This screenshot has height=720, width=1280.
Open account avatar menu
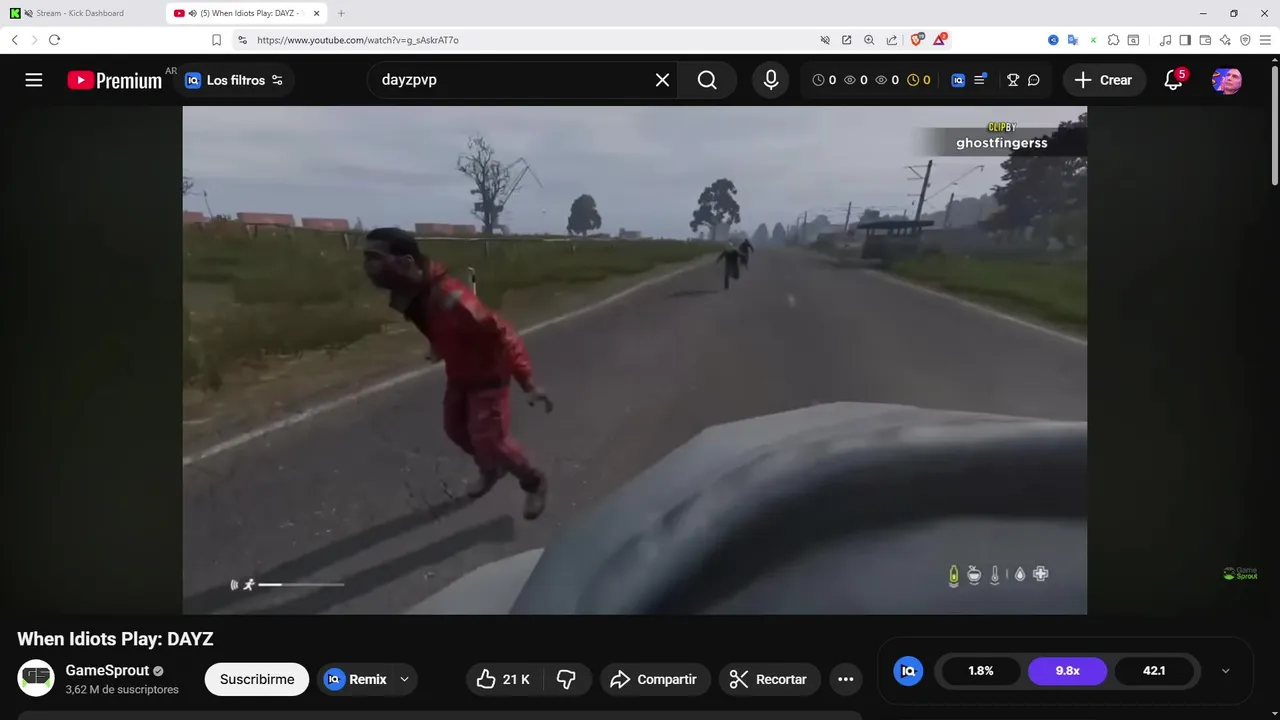1227,80
